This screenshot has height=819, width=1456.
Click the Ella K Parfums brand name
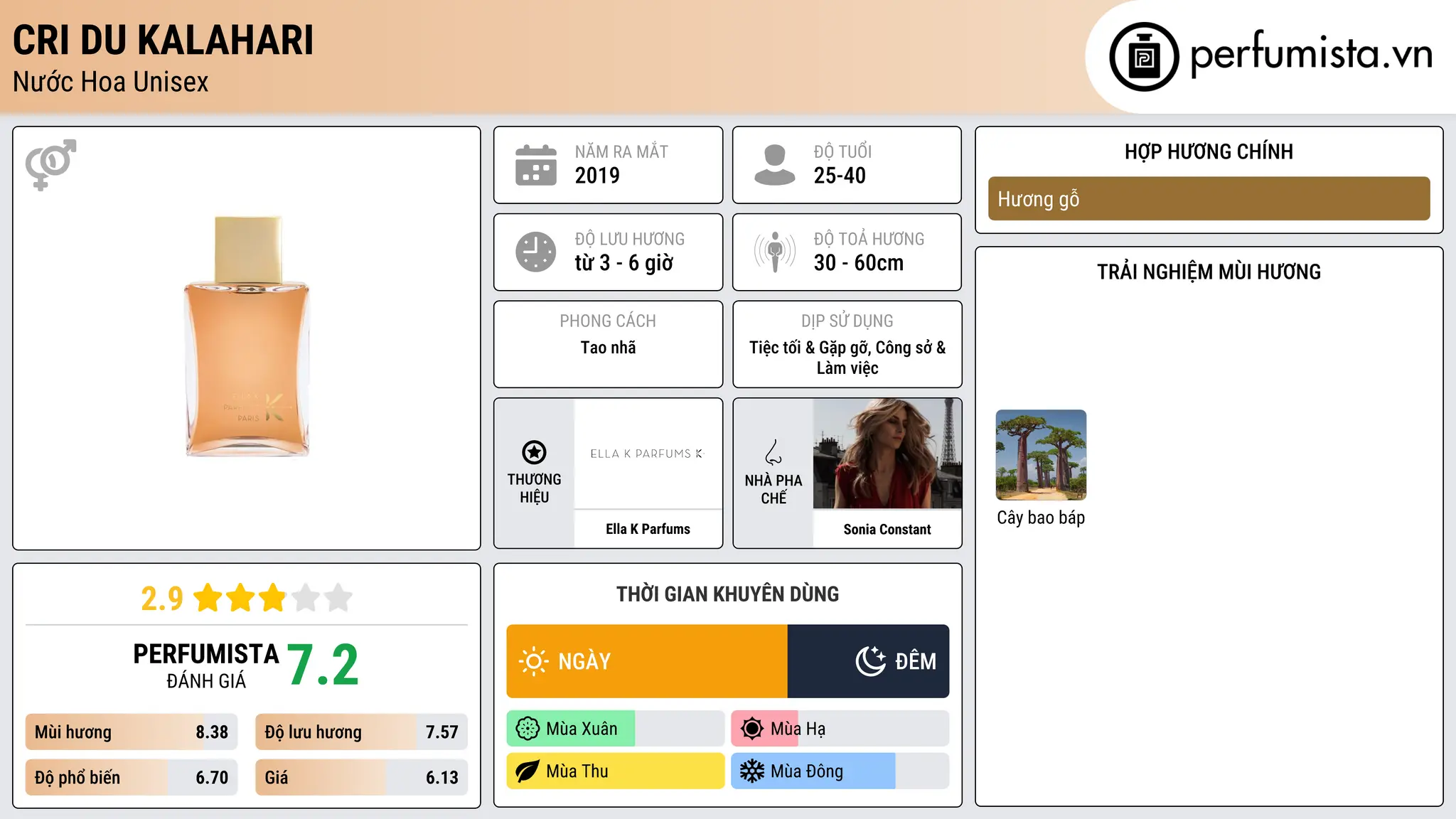click(648, 529)
